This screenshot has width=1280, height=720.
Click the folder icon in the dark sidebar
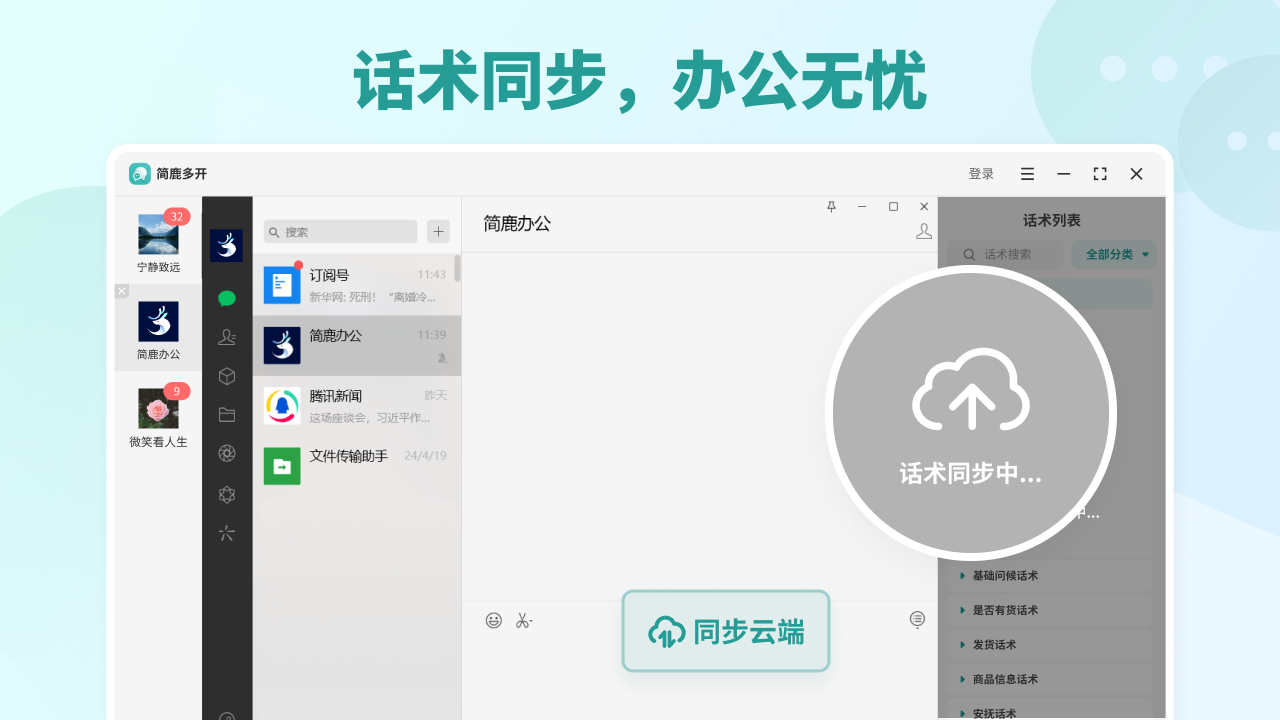coord(227,414)
